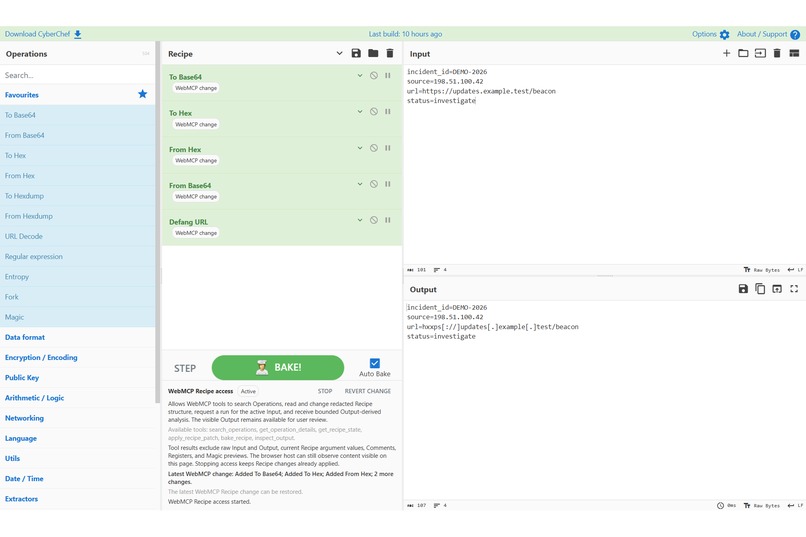Image resolution: width=806 pixels, height=537 pixels.
Task: Set breakpoint on To Hex operation
Action: (x=388, y=112)
